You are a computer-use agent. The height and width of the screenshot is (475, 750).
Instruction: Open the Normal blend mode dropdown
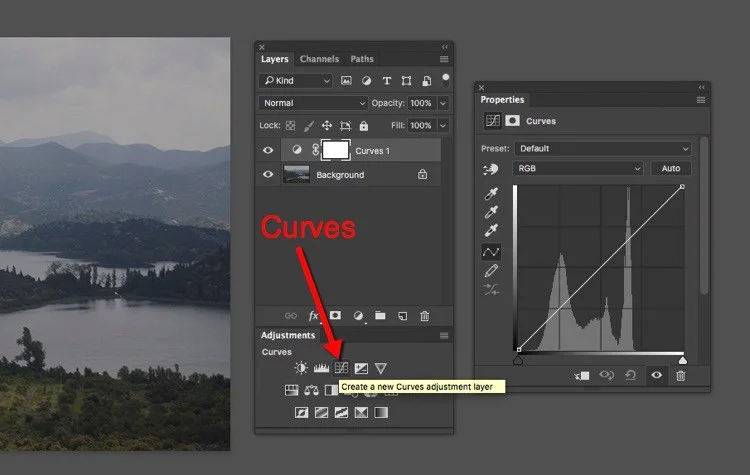pyautogui.click(x=313, y=103)
